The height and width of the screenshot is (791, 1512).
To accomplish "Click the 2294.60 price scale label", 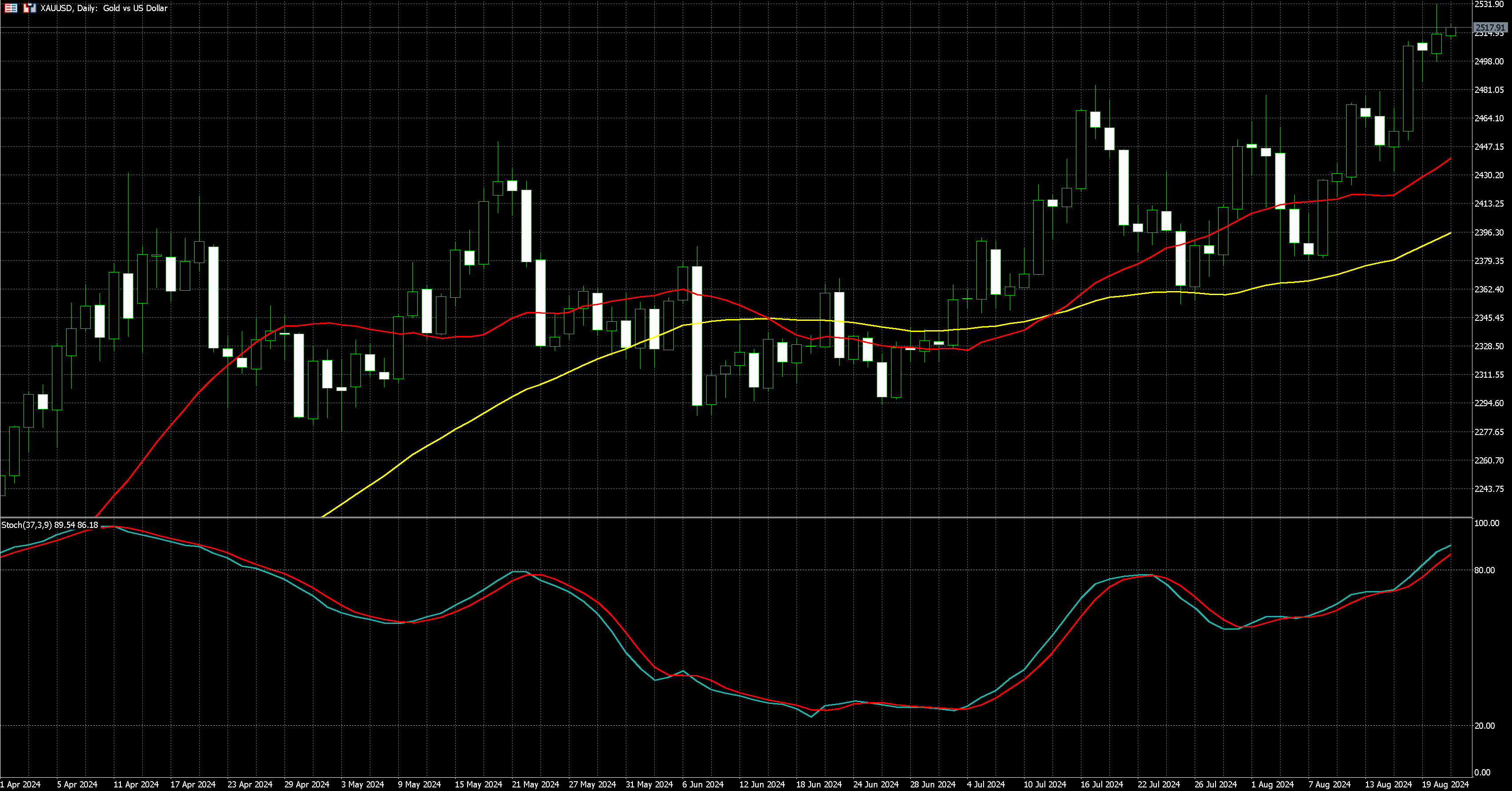I will pyautogui.click(x=1489, y=403).
